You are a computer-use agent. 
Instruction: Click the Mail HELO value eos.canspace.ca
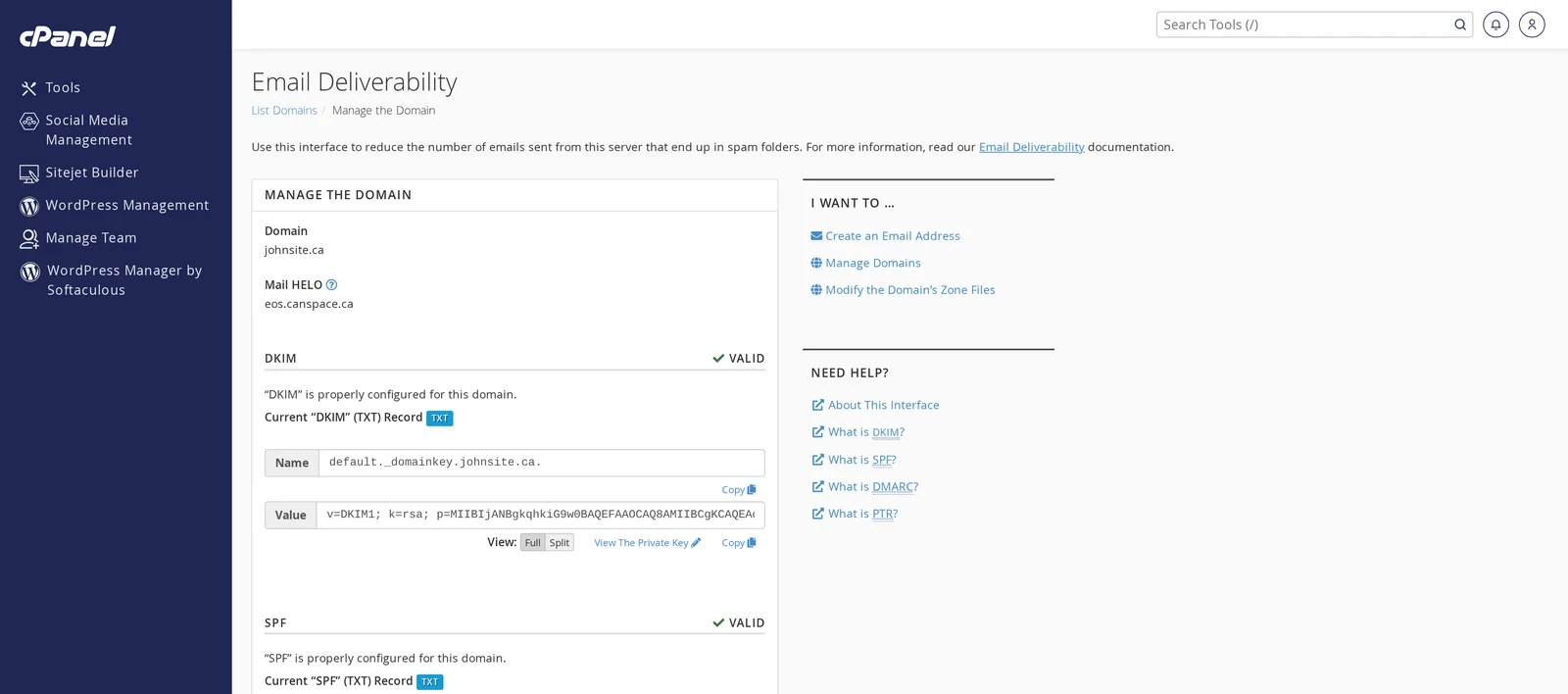309,304
